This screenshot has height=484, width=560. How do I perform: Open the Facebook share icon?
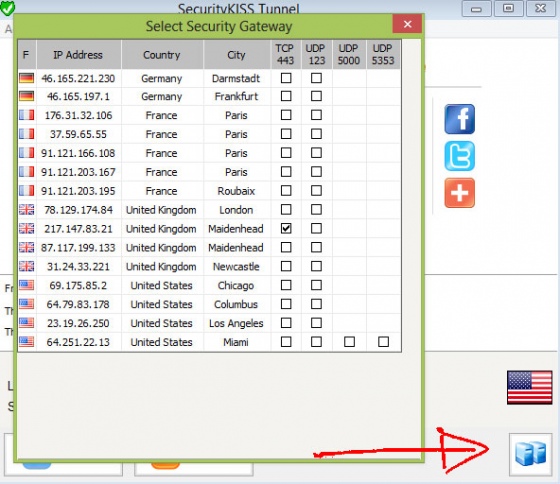point(459,119)
